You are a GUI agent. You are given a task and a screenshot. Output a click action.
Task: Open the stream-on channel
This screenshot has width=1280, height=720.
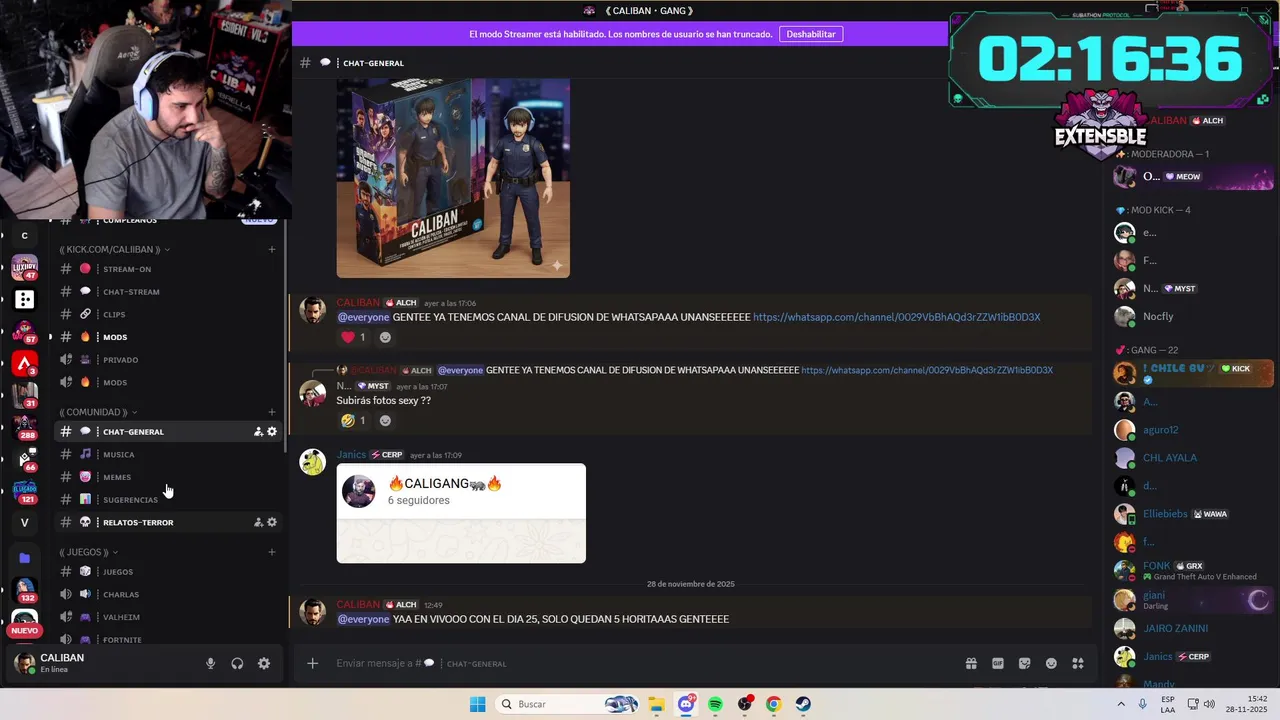pos(168,269)
